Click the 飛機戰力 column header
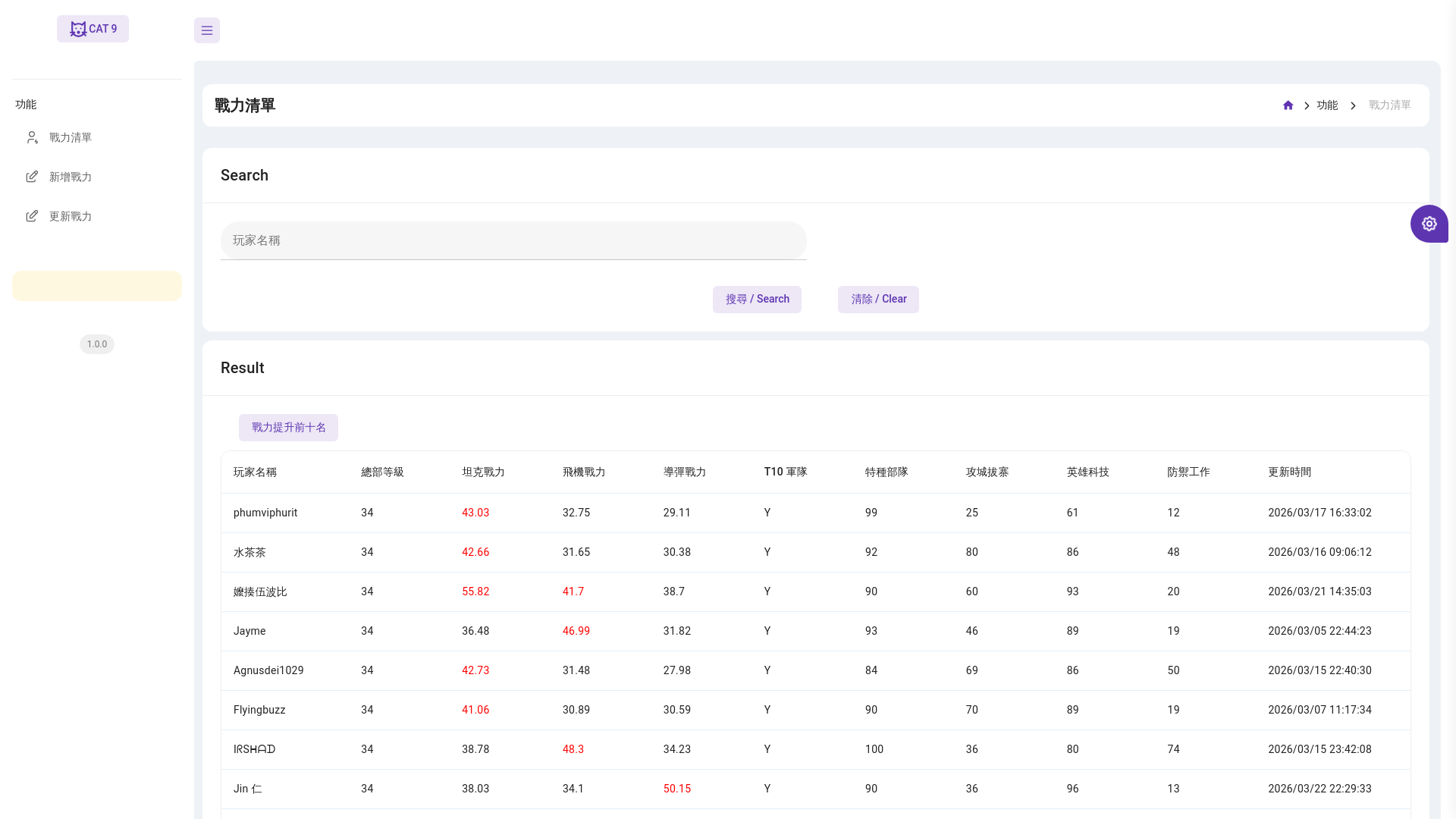The height and width of the screenshot is (819, 1456). 584,472
